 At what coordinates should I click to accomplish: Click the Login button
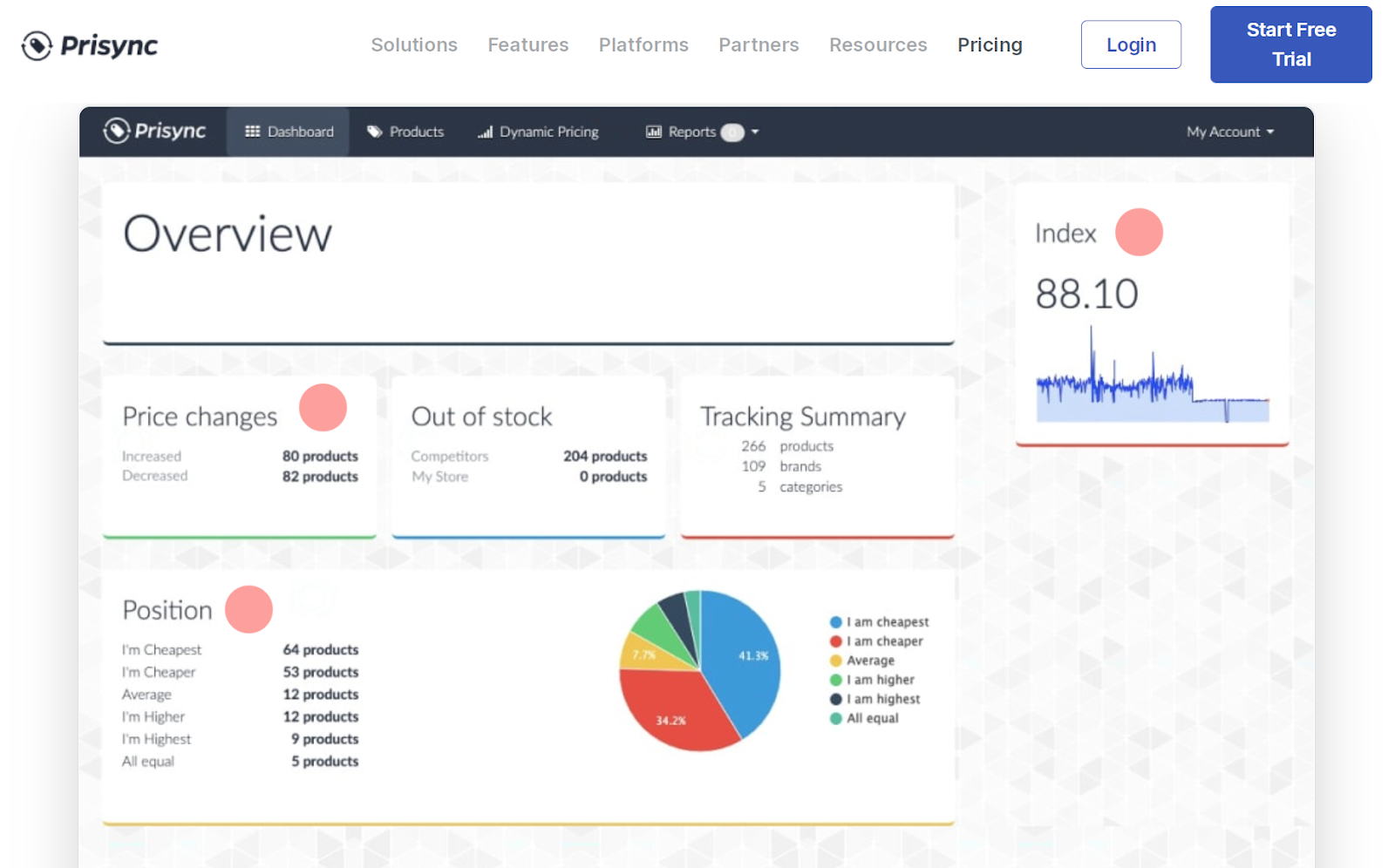(1131, 44)
